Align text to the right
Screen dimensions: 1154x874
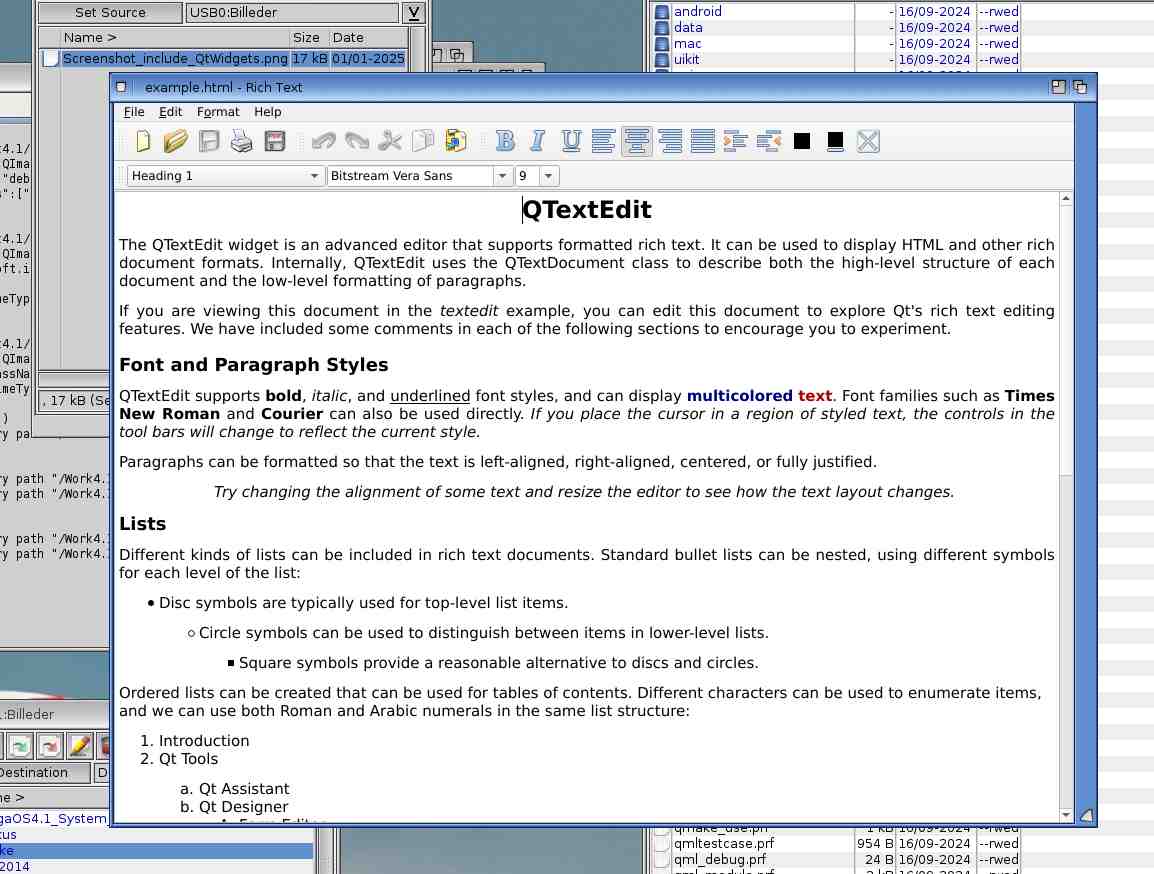[670, 141]
